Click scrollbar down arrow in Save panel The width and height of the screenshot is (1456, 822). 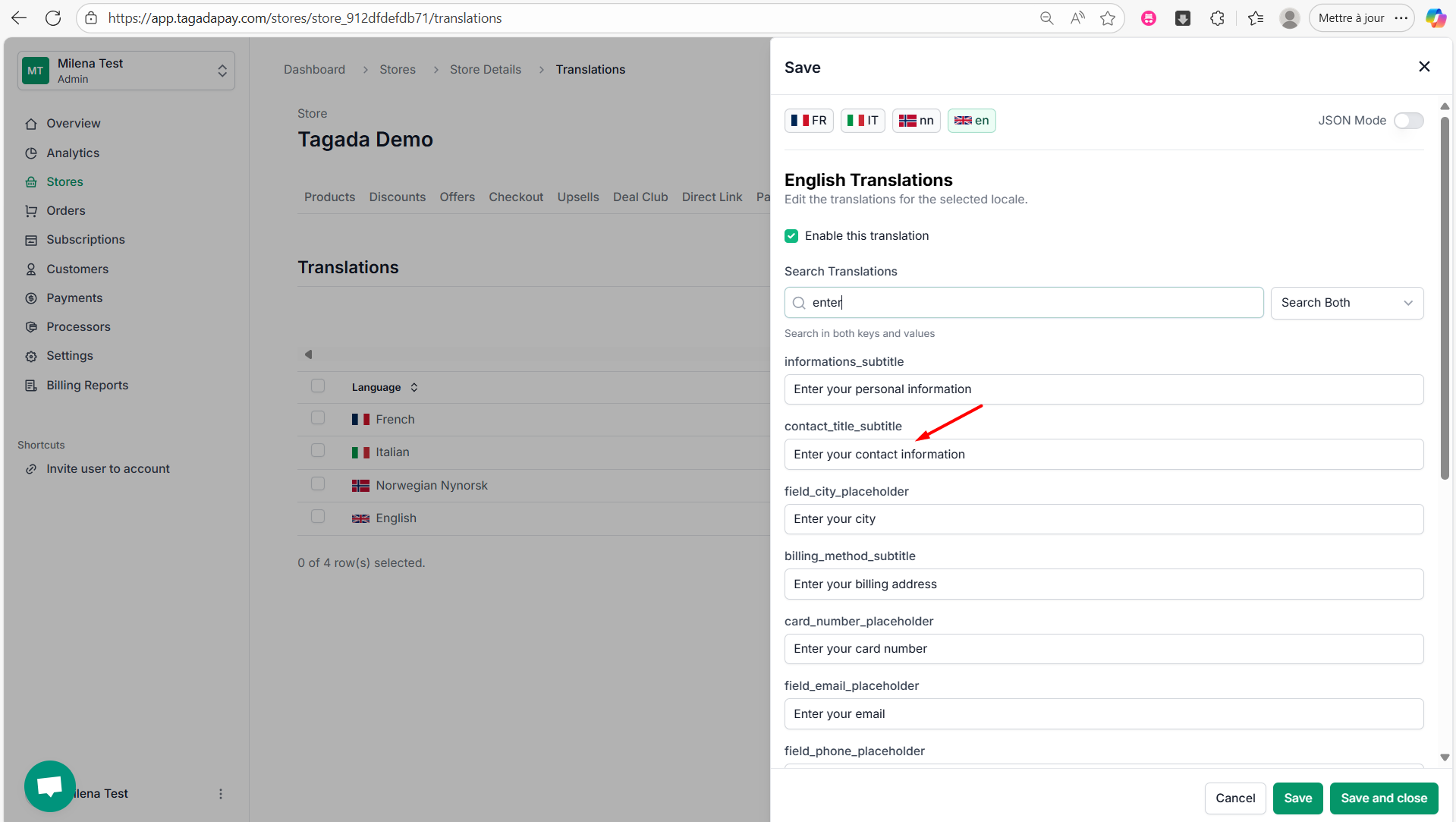(x=1445, y=757)
